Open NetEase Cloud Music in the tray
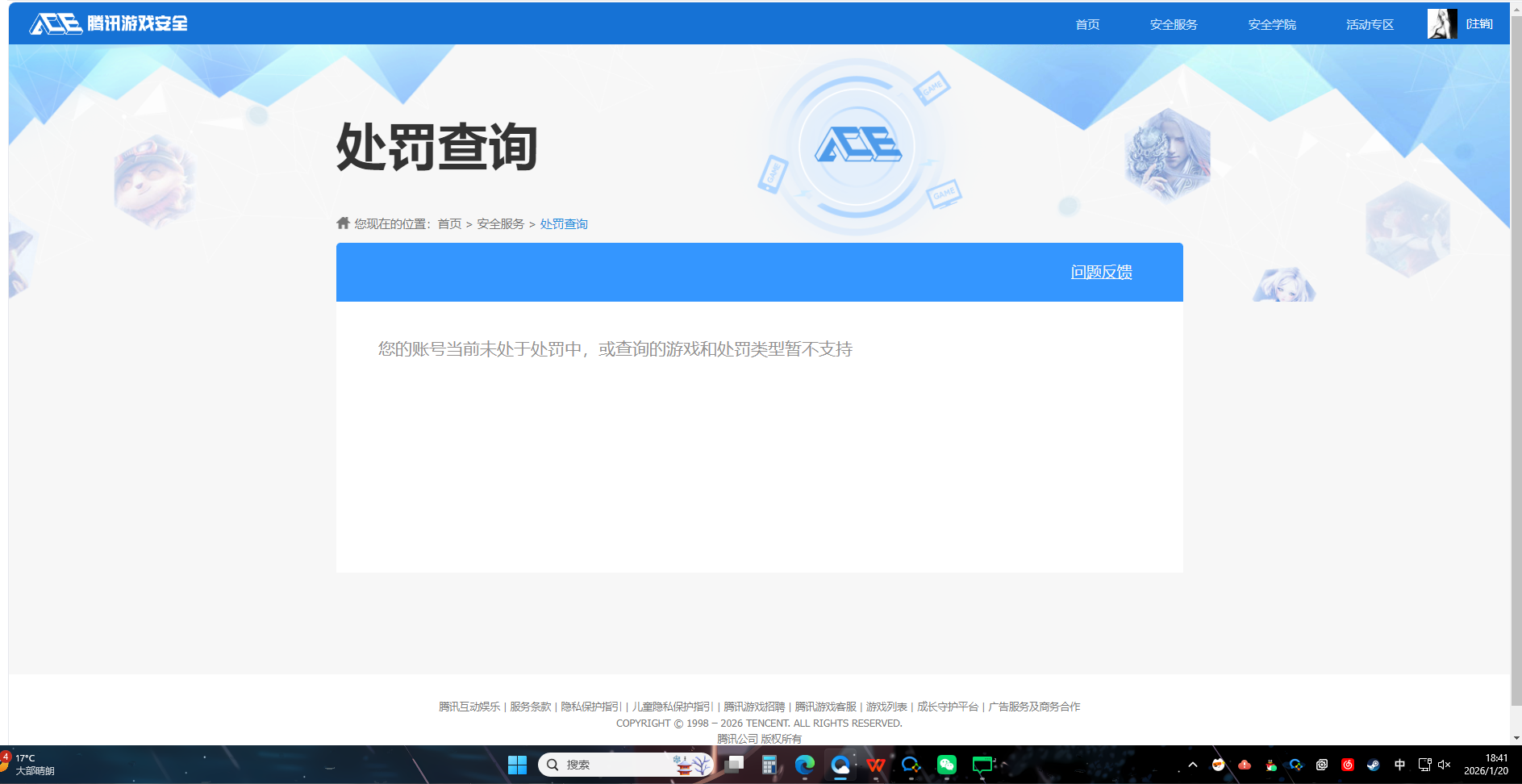This screenshot has height=784, width=1522. click(x=1348, y=765)
